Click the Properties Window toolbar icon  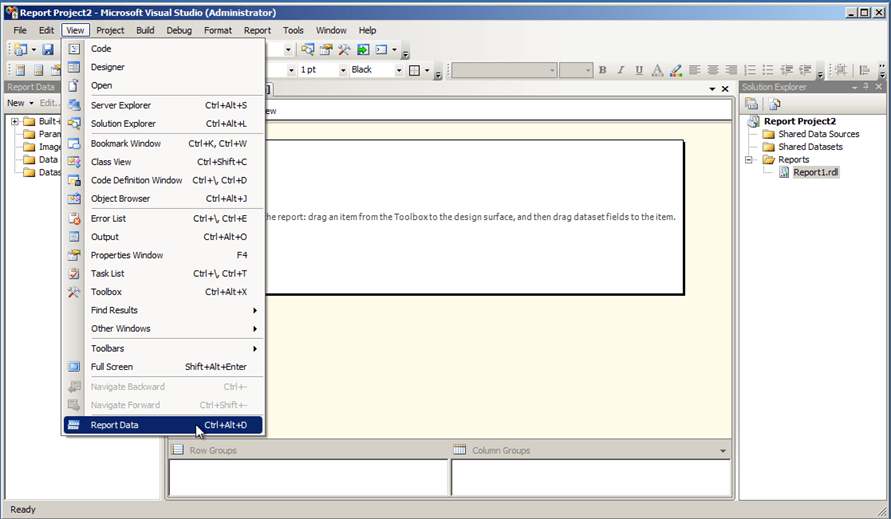click(326, 50)
